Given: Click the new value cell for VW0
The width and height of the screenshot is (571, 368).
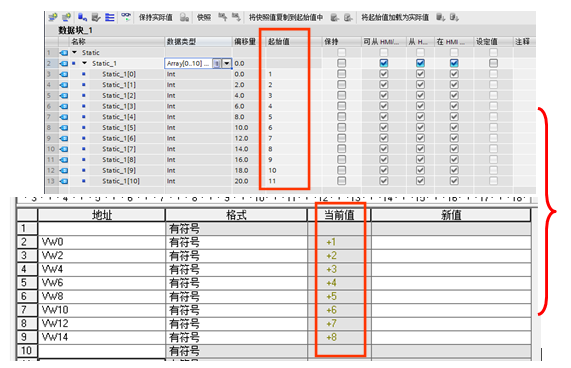Looking at the screenshot, I should [x=451, y=242].
